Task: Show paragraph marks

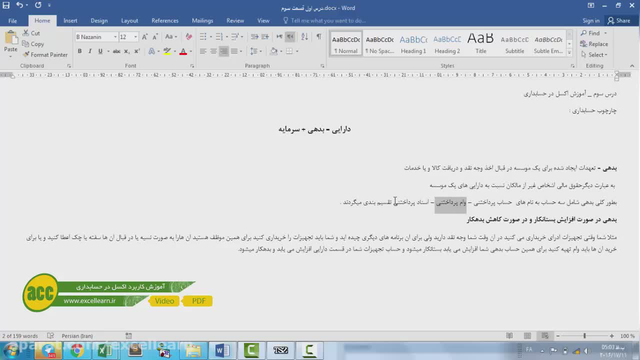Action: (319, 37)
